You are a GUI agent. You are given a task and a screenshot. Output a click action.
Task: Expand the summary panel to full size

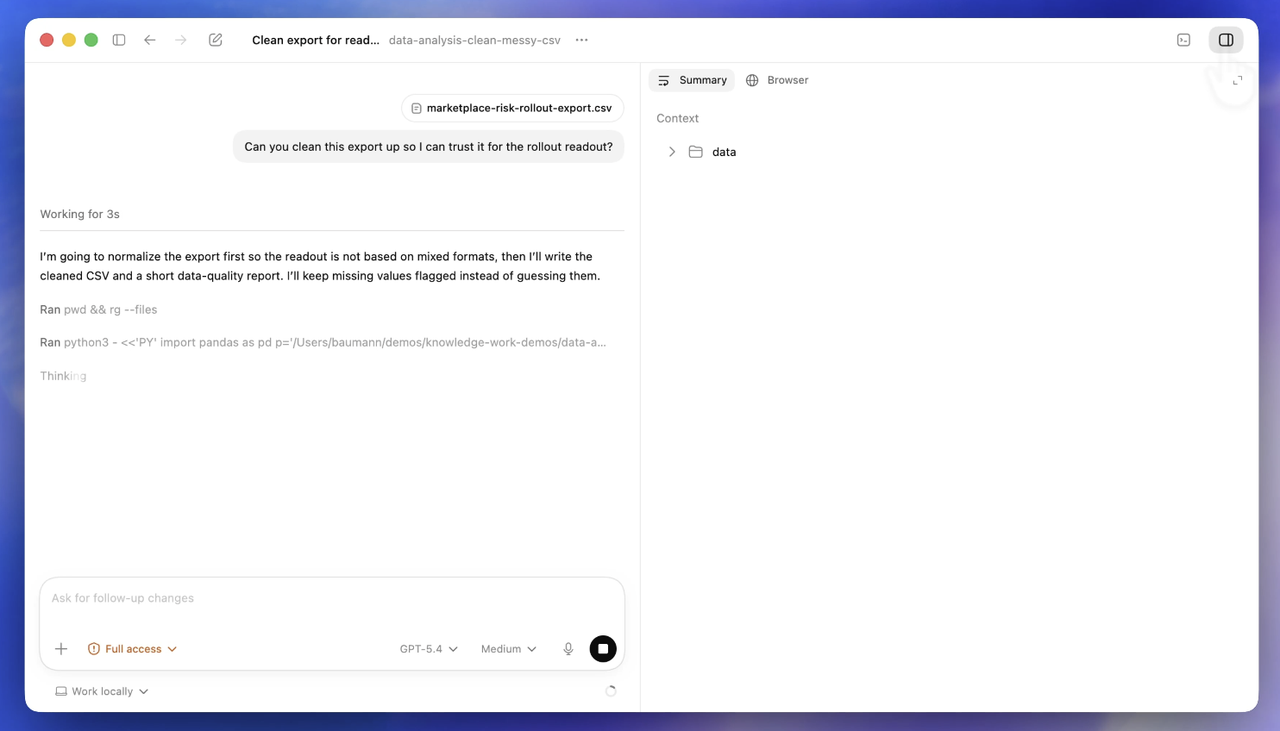(x=1237, y=80)
